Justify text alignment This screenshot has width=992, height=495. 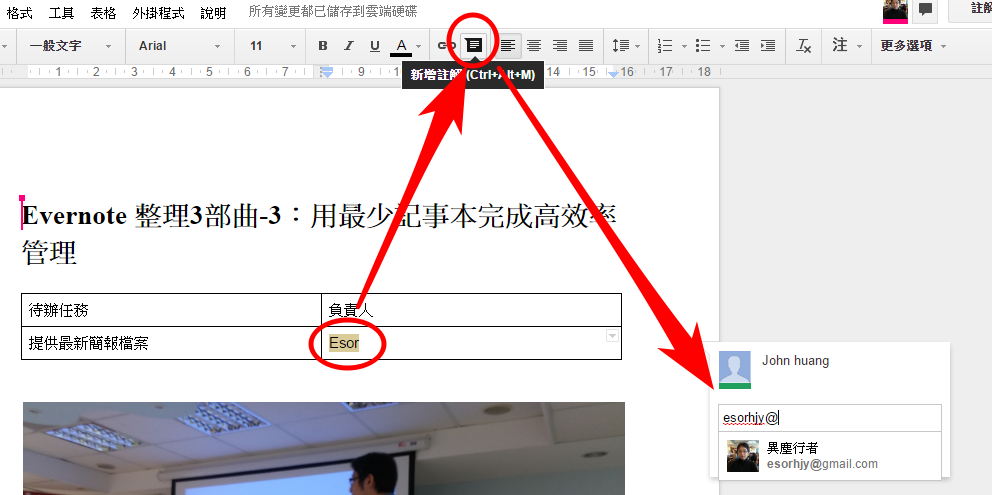click(x=586, y=46)
